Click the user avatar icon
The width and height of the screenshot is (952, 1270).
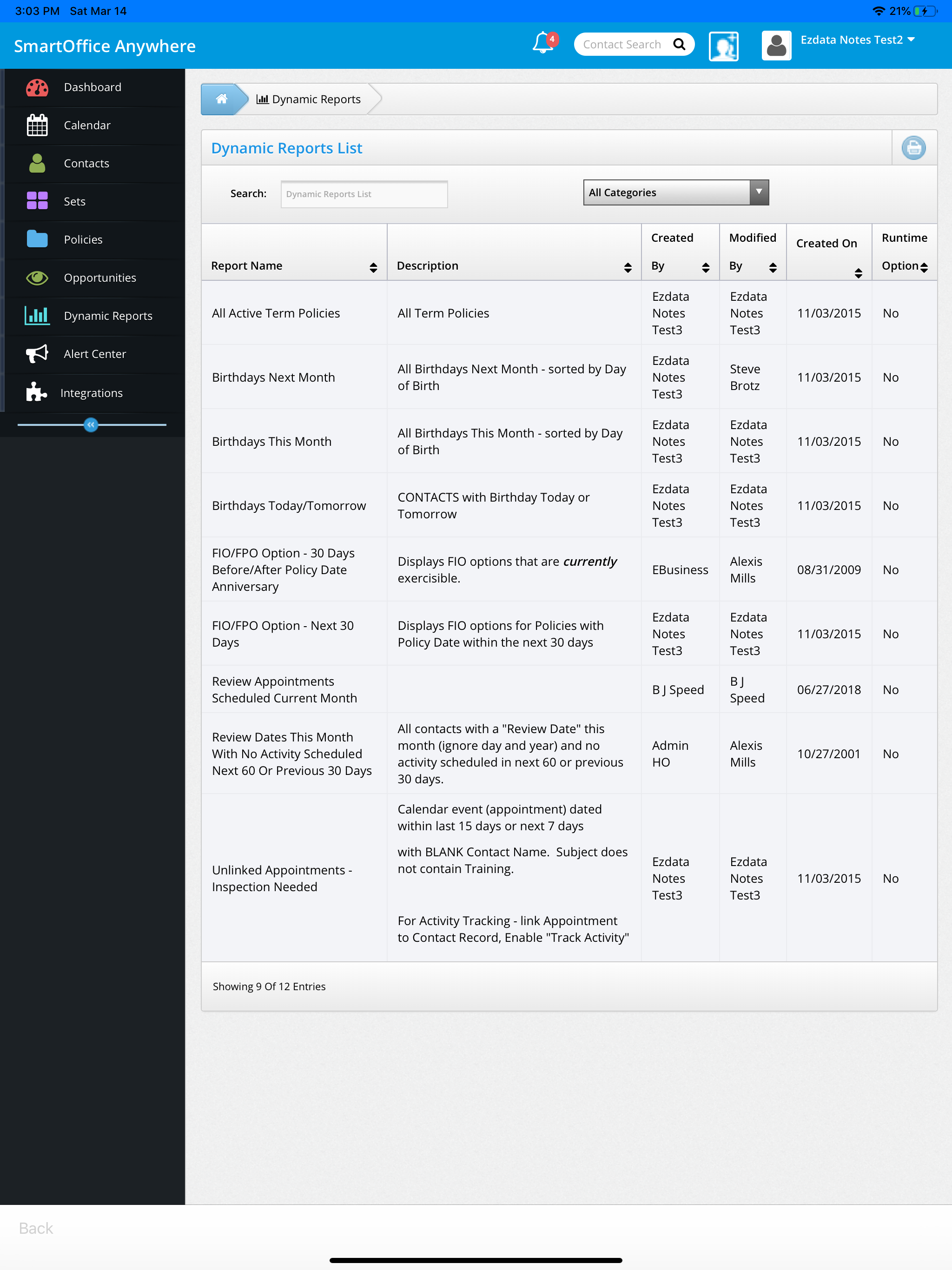776,46
